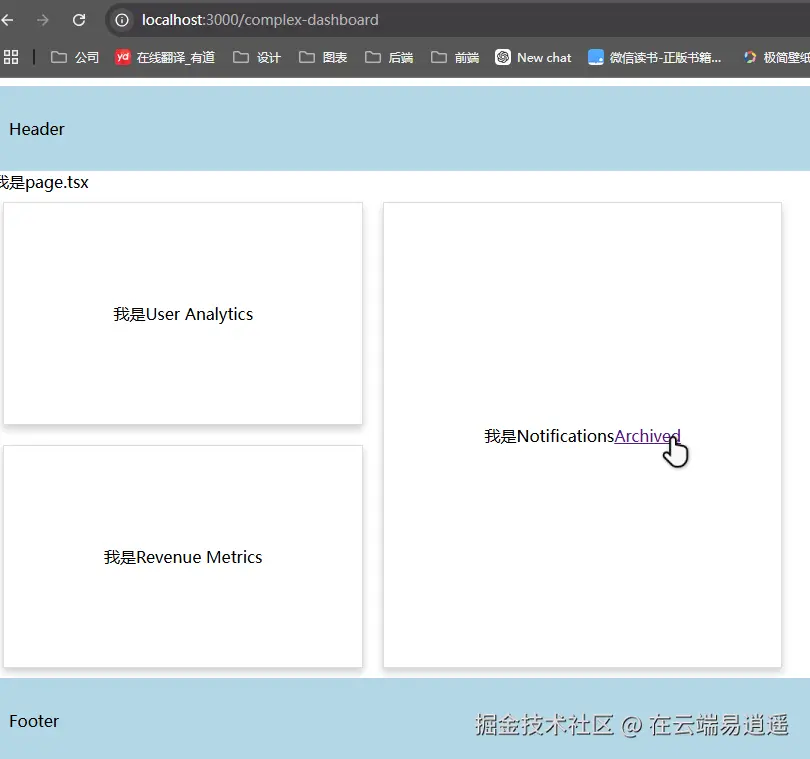The height and width of the screenshot is (759, 810).
Task: Click the Footer text
Action: pyautogui.click(x=34, y=721)
